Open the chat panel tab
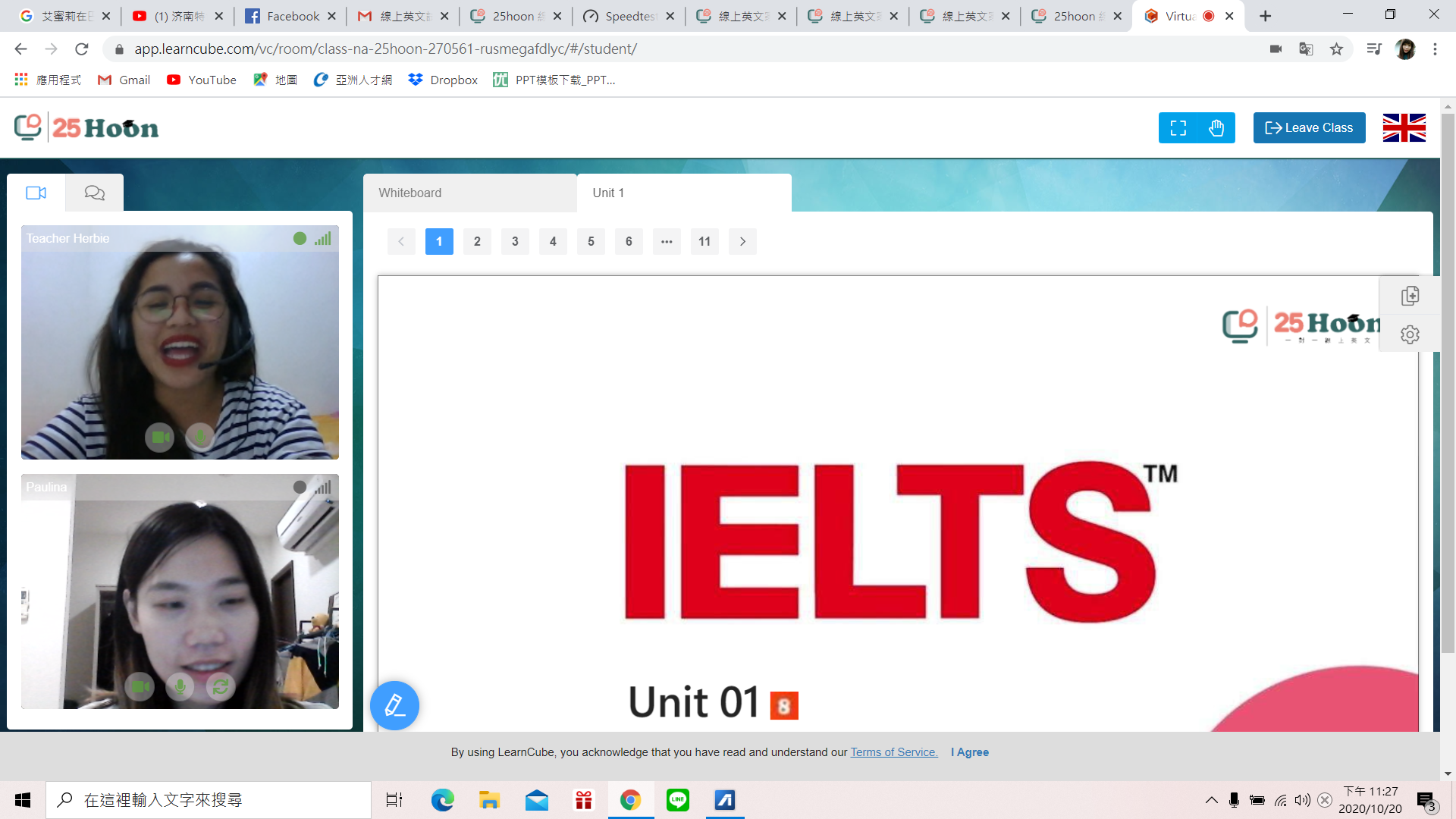 point(94,193)
